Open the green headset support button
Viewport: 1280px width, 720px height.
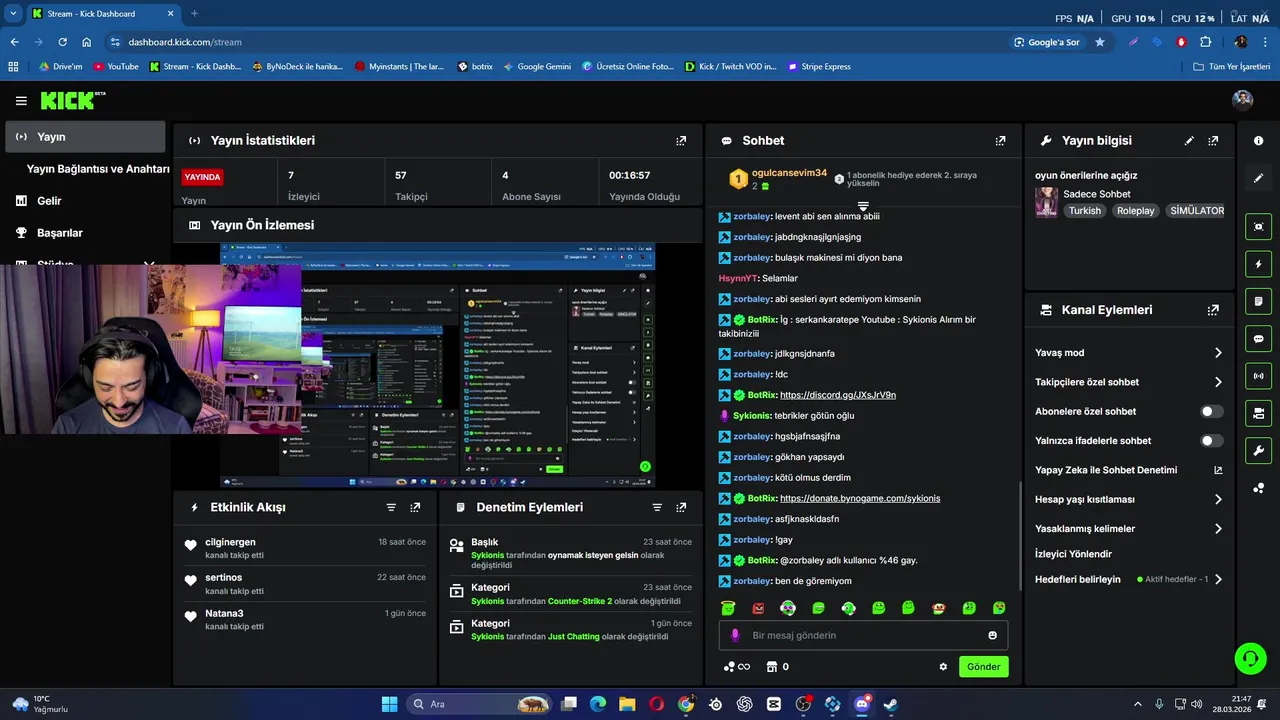tap(1250, 658)
